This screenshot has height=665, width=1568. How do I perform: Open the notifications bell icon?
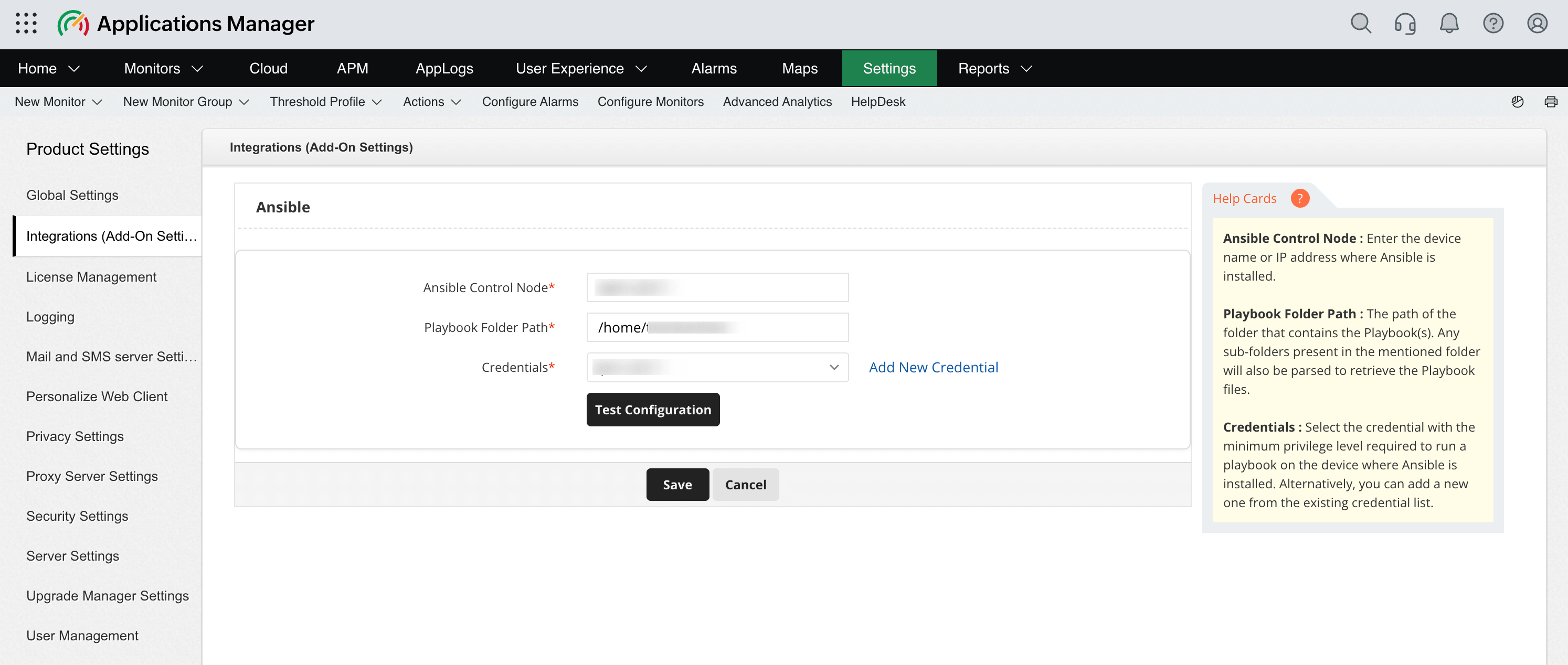pos(1449,24)
